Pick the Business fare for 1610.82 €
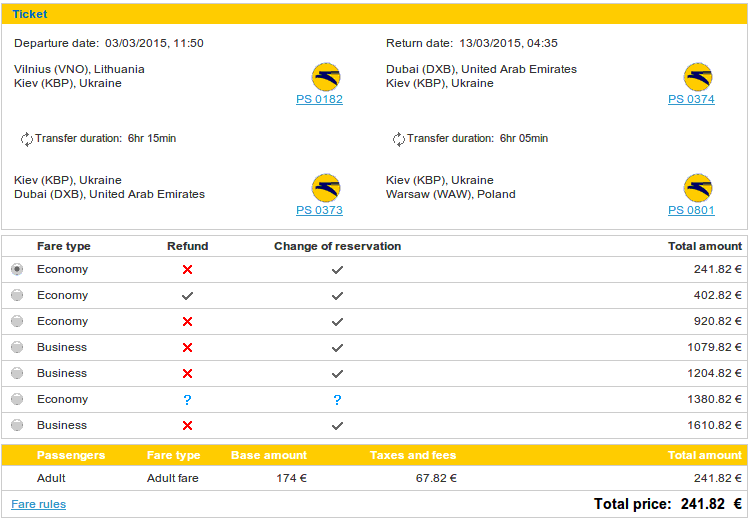 [17, 425]
